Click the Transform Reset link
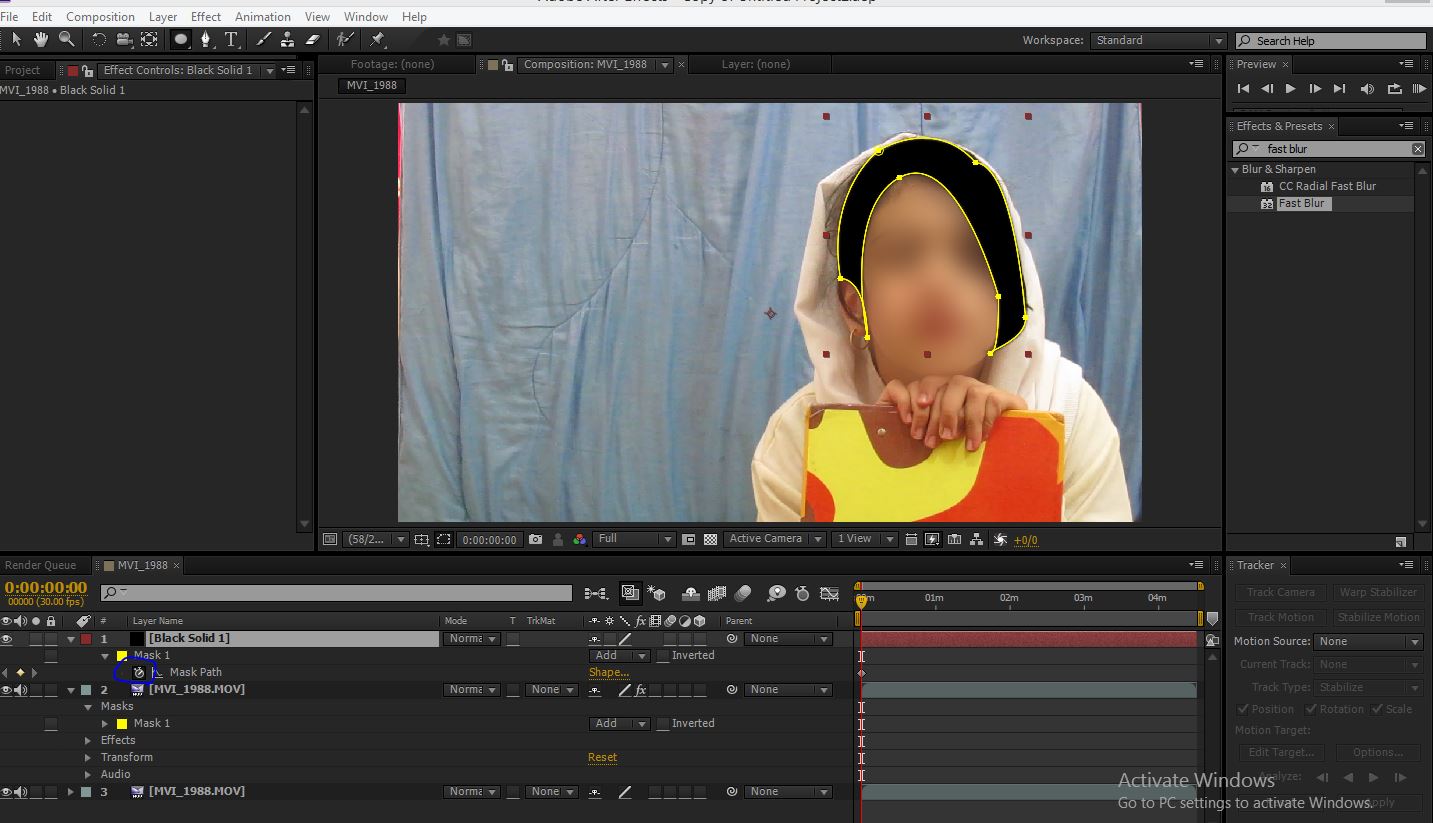 click(602, 757)
